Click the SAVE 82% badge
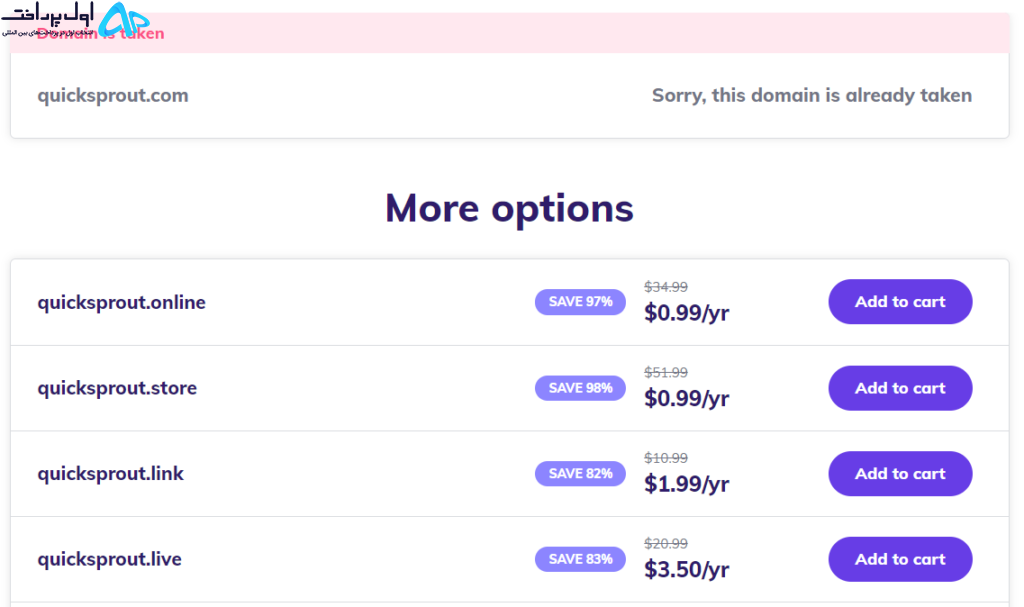The image size is (1024, 607). click(x=580, y=474)
